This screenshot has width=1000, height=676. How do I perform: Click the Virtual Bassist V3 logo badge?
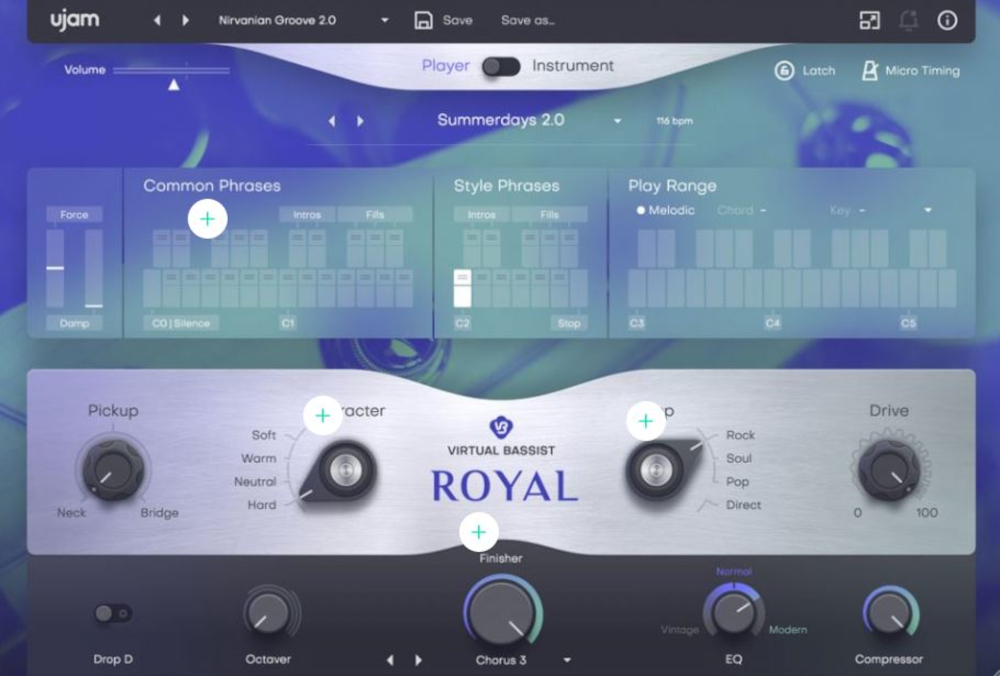pos(501,427)
